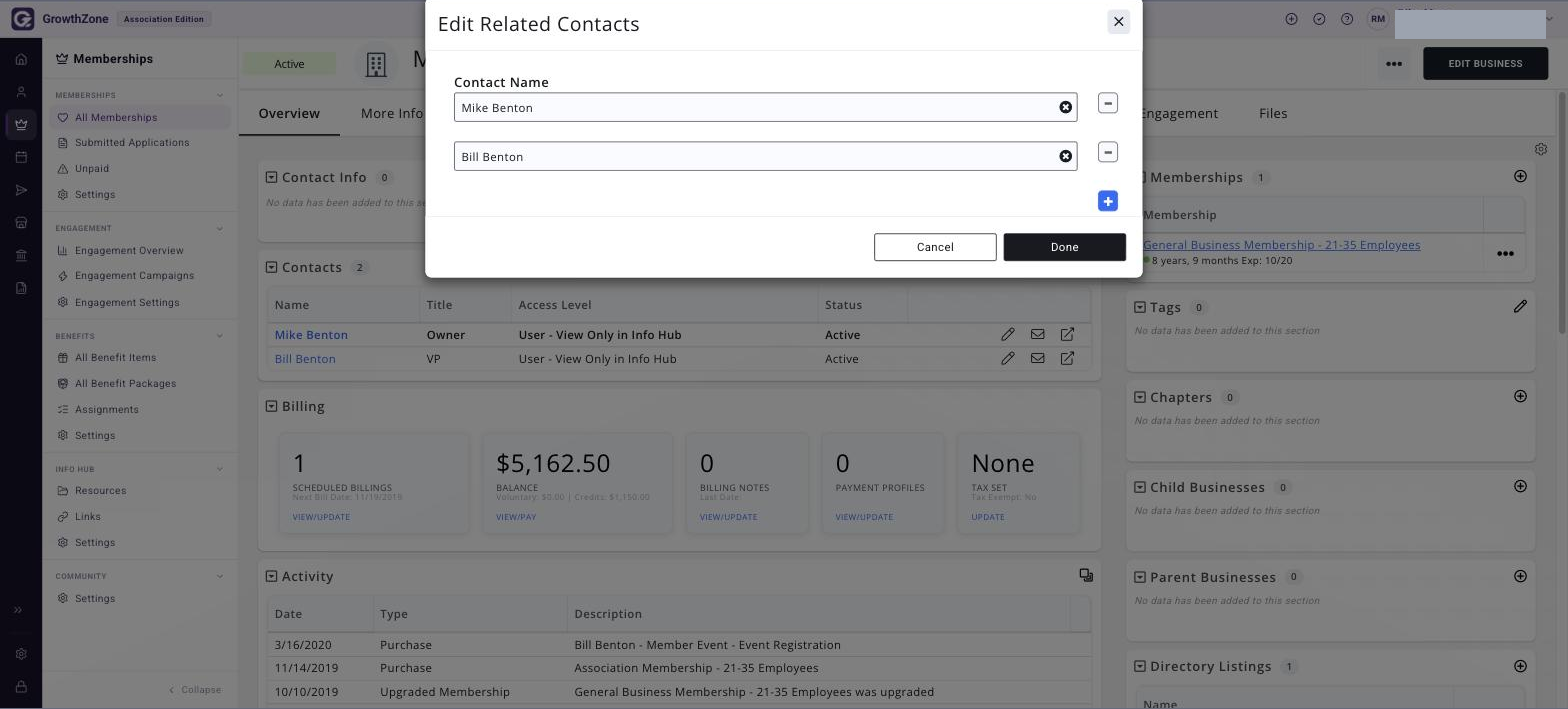Remove the Mike Benton contact row
The height and width of the screenshot is (709, 1568).
[1107, 103]
